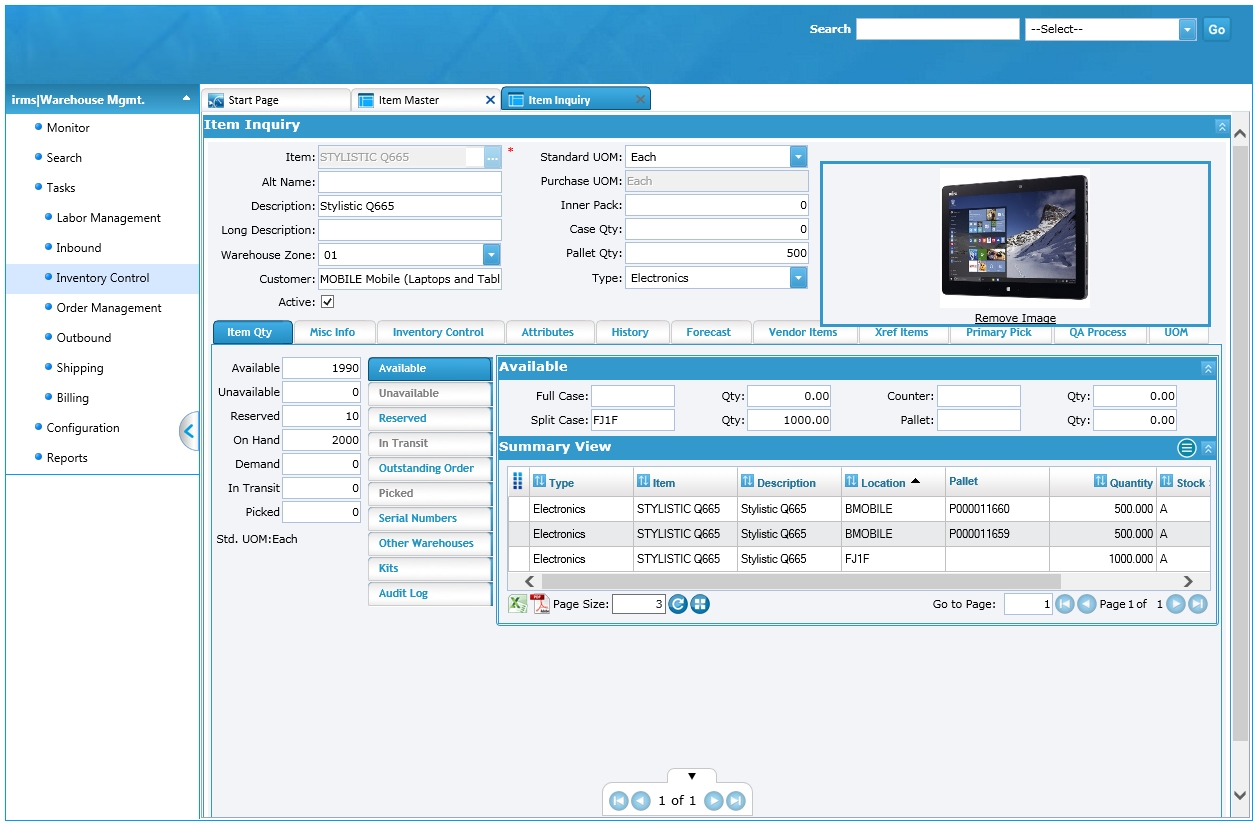Switch to the Inventory Control tab
The width and height of the screenshot is (1258, 824).
(x=438, y=332)
